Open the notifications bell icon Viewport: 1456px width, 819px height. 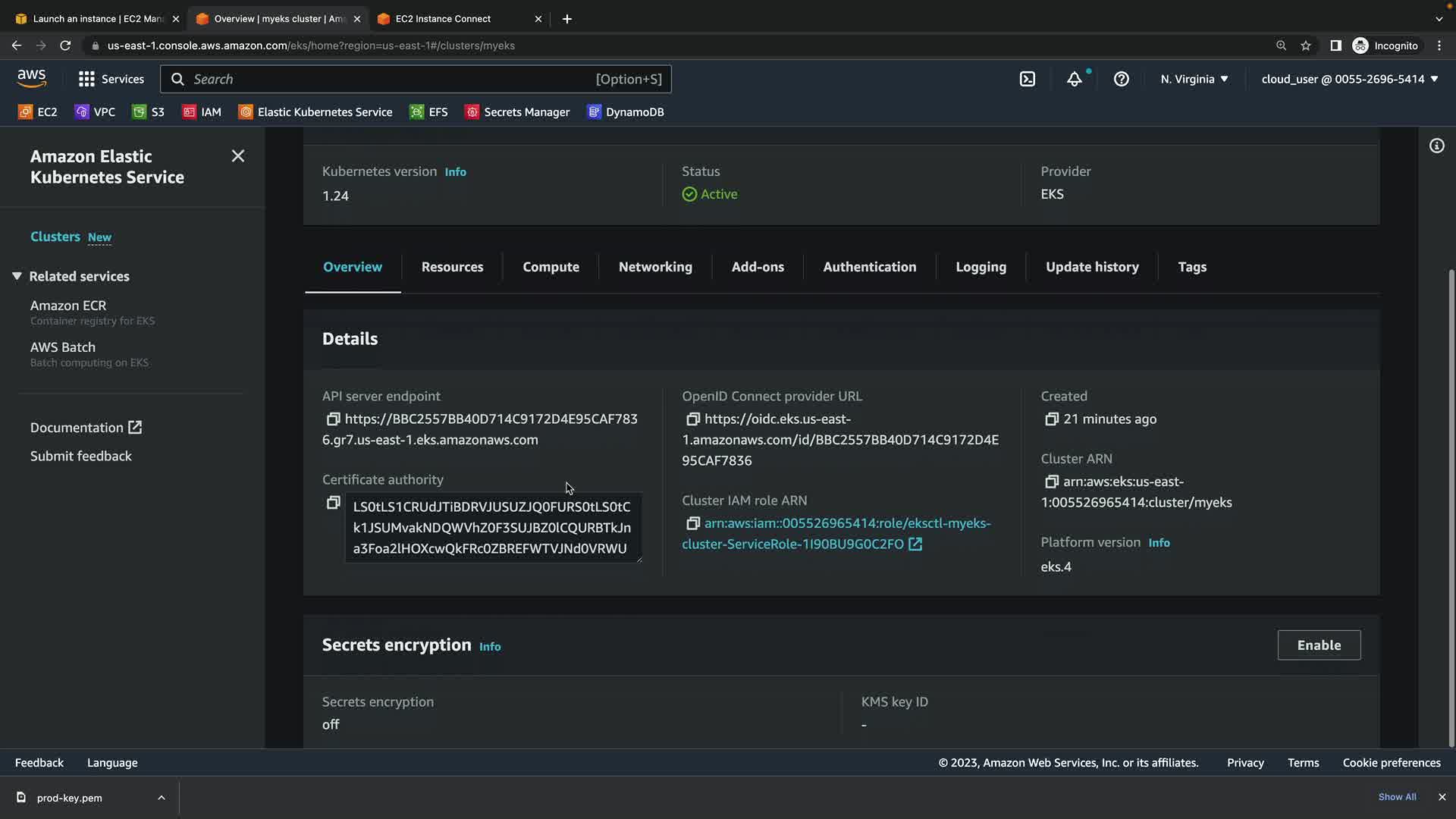coord(1074,79)
